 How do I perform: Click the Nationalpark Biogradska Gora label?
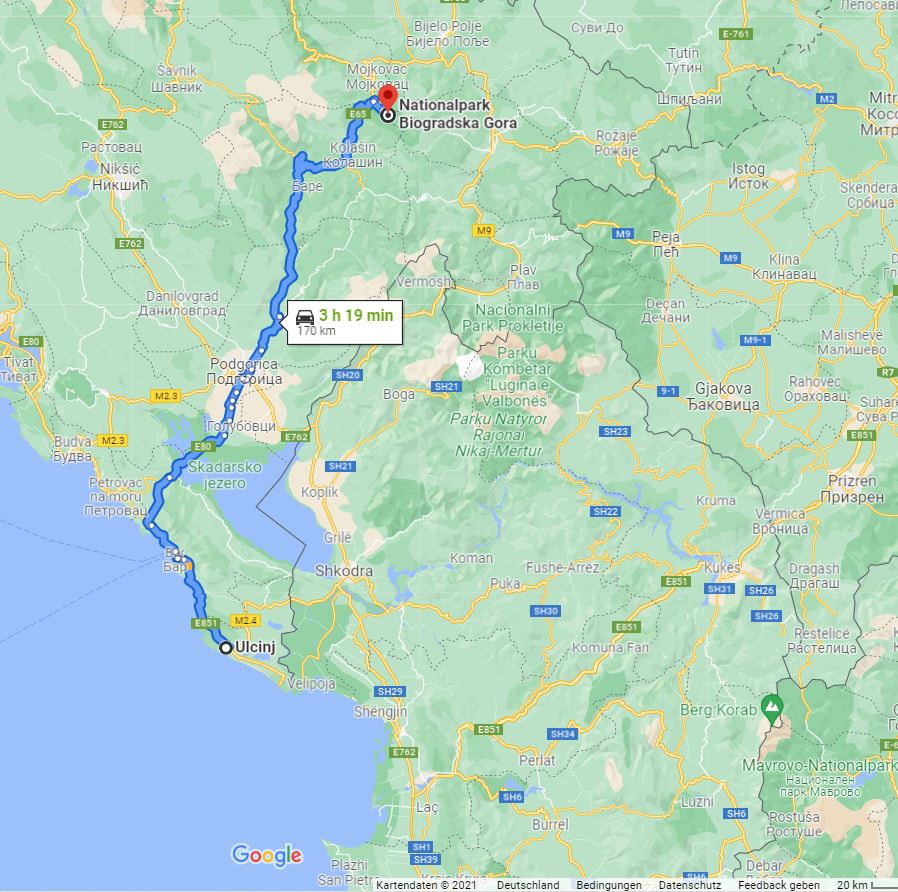point(458,113)
